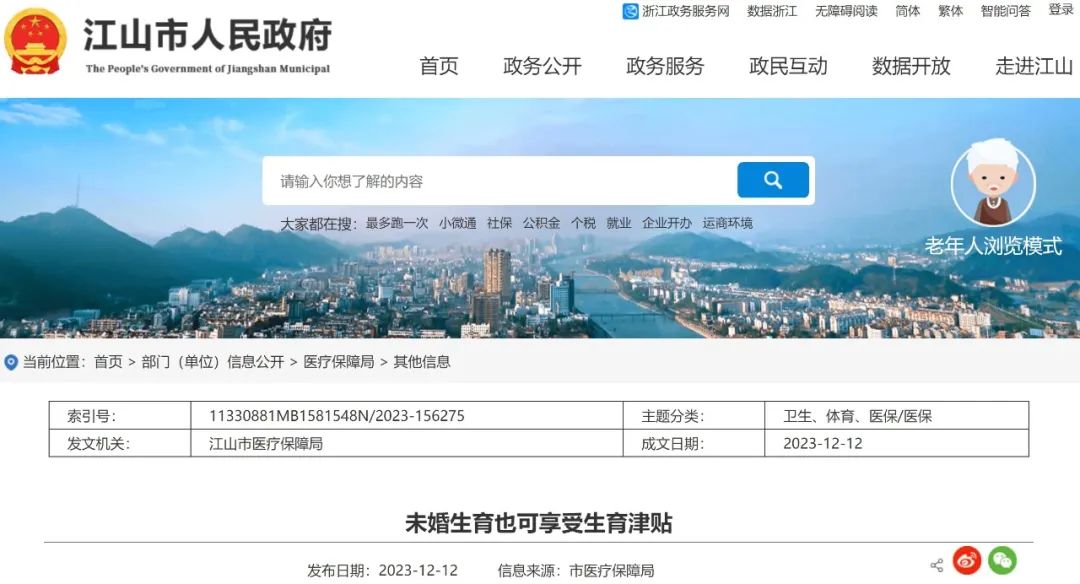Open the 首页 navigation menu
1080x584 pixels.
pyautogui.click(x=439, y=66)
